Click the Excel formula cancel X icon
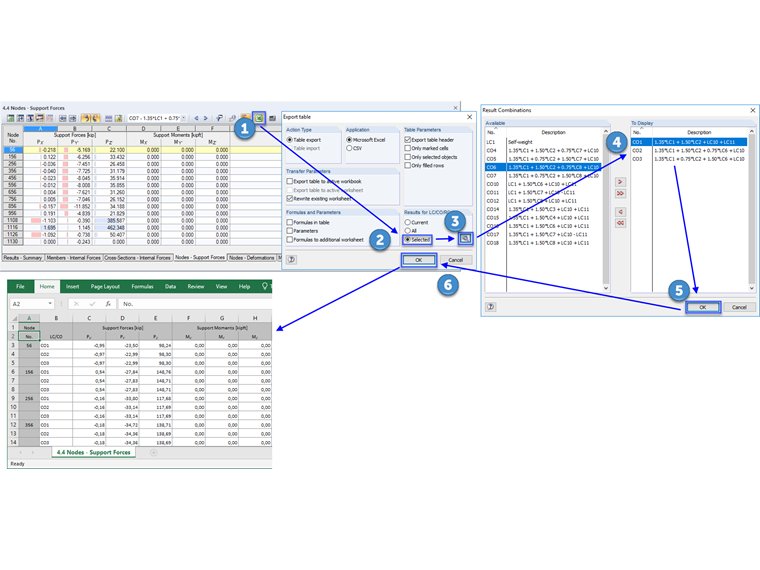The height and width of the screenshot is (570, 760). pos(76,304)
